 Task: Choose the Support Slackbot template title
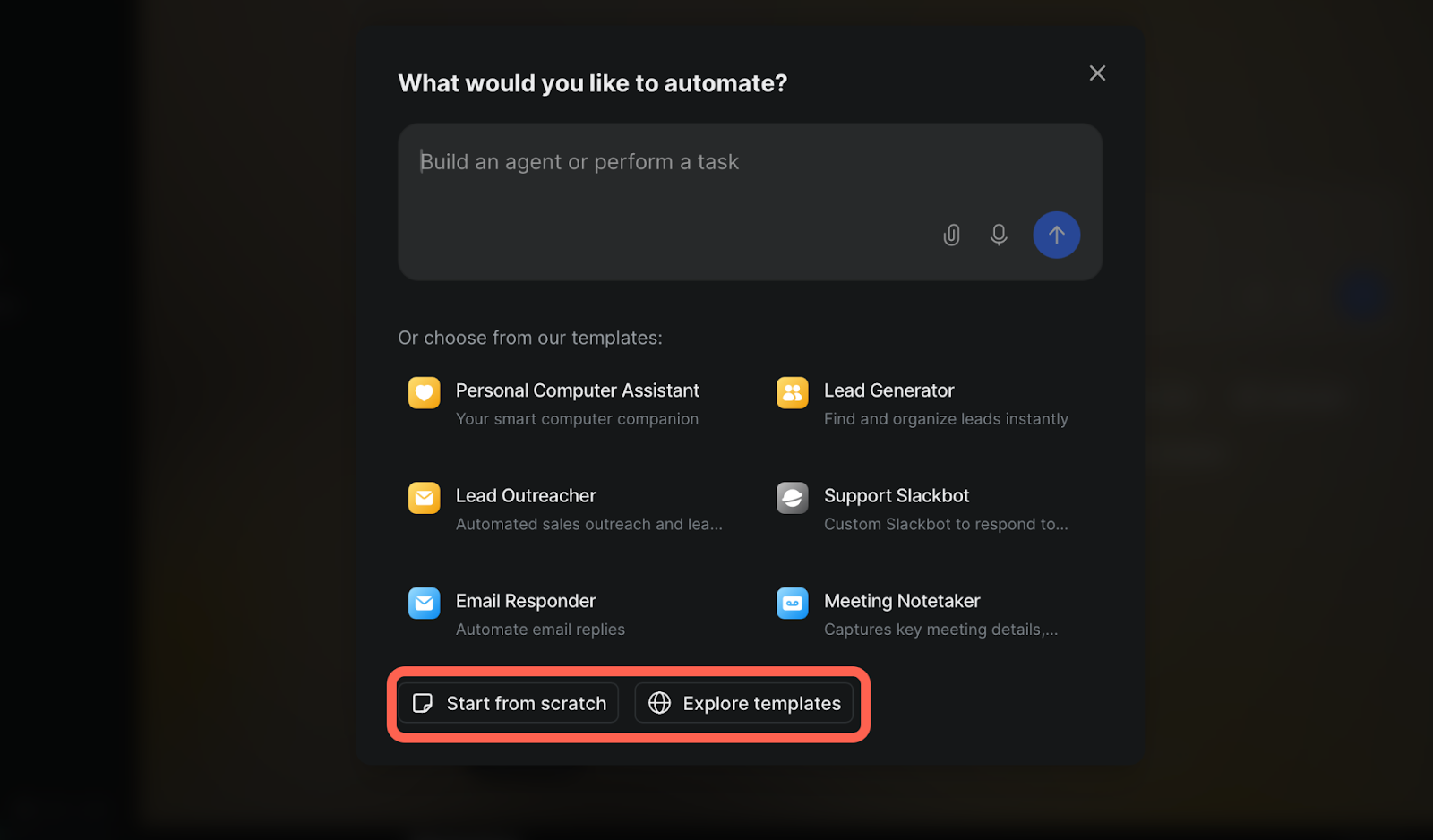point(897,496)
